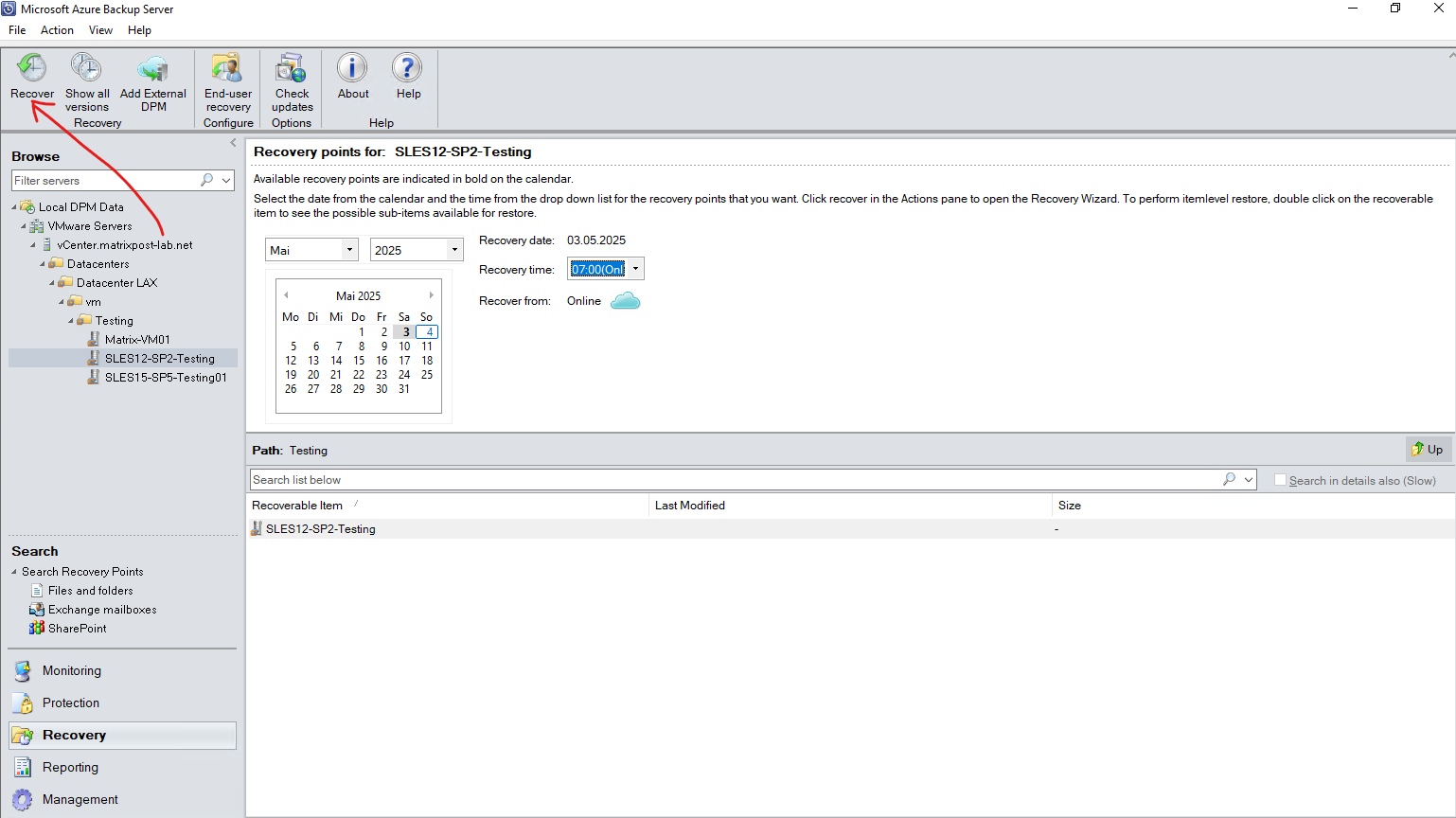The width and height of the screenshot is (1456, 818).
Task: Click Matrix-VM01 virtual machine icon
Action: coord(93,339)
